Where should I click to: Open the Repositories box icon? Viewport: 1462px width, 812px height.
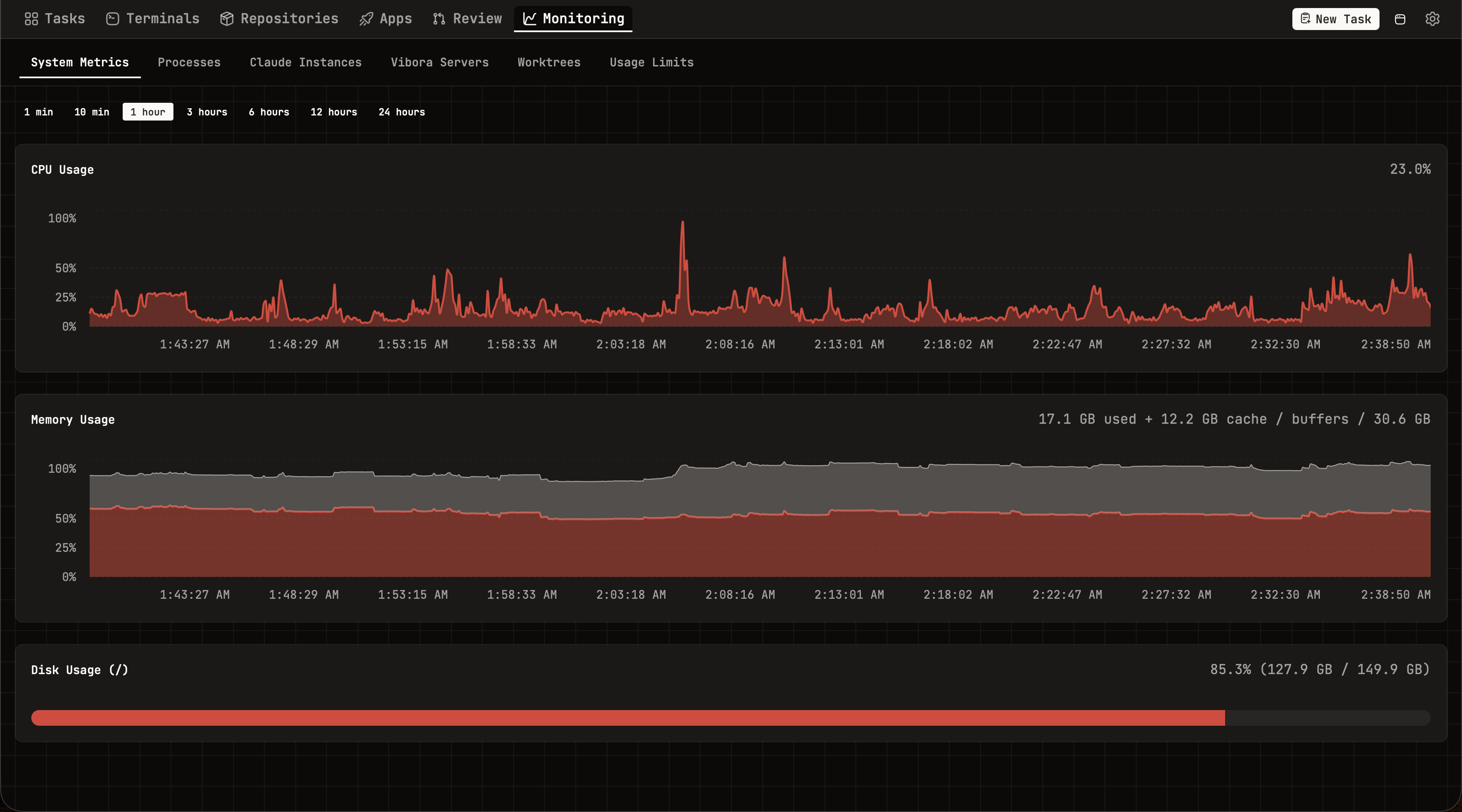pos(227,19)
